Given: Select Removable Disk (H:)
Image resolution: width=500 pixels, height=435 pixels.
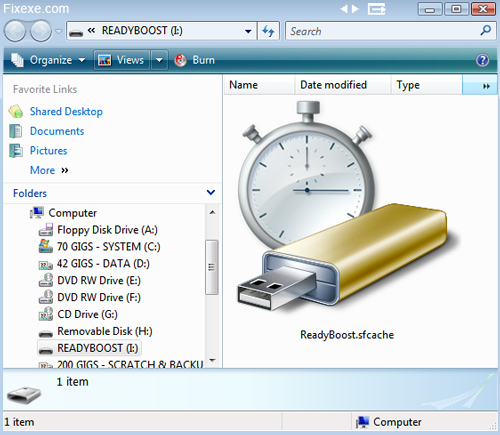Looking at the screenshot, I should pyautogui.click(x=105, y=331).
